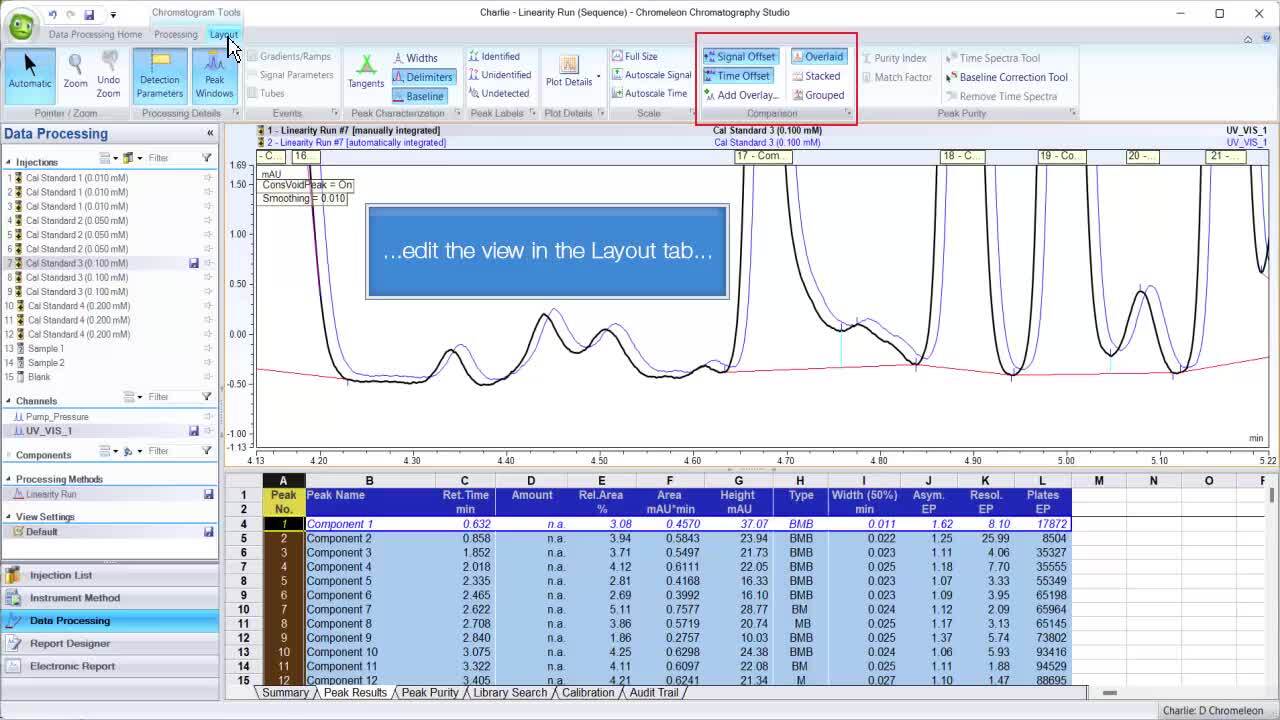Screen dimensions: 1280x720
Task: Switch to the Calibration sheet tab
Action: (587, 692)
